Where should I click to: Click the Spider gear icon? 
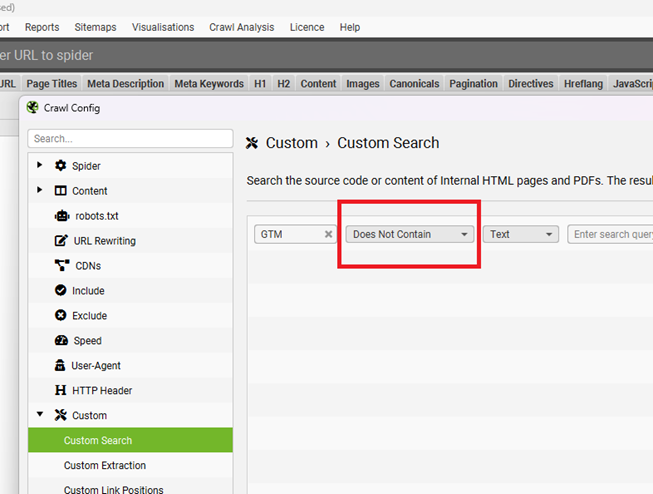pos(60,165)
